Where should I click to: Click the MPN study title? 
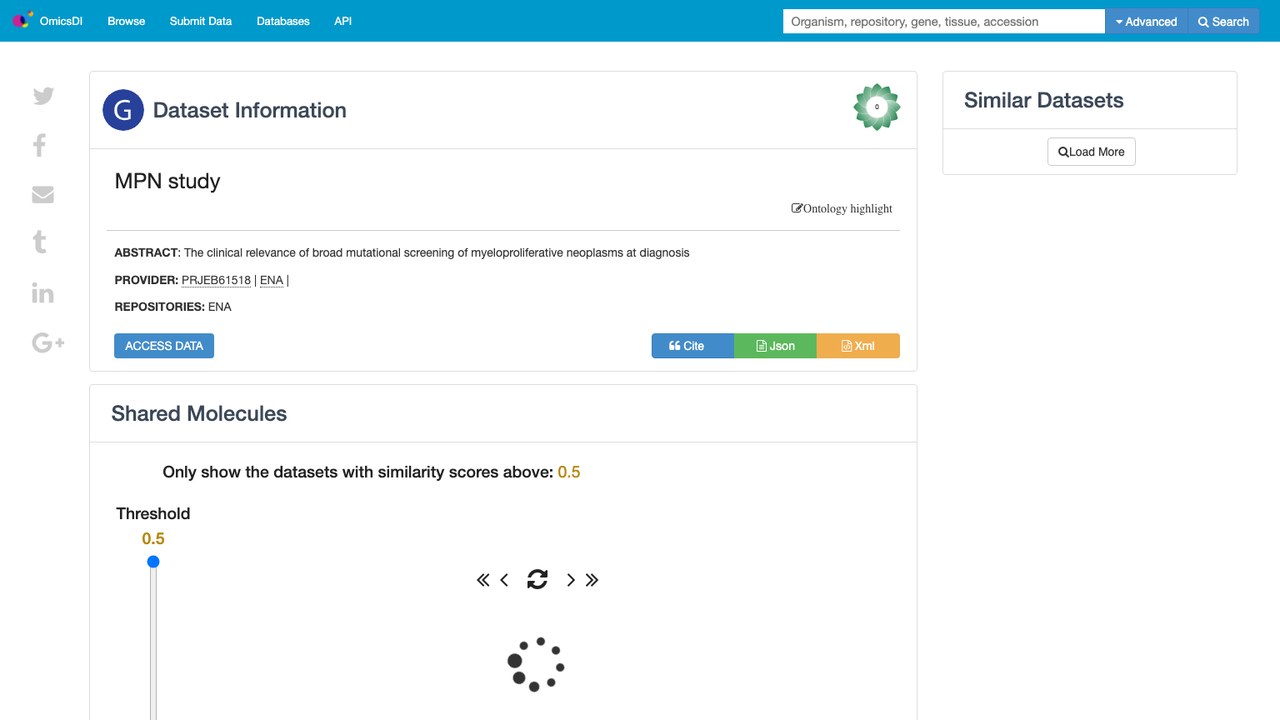pos(167,181)
